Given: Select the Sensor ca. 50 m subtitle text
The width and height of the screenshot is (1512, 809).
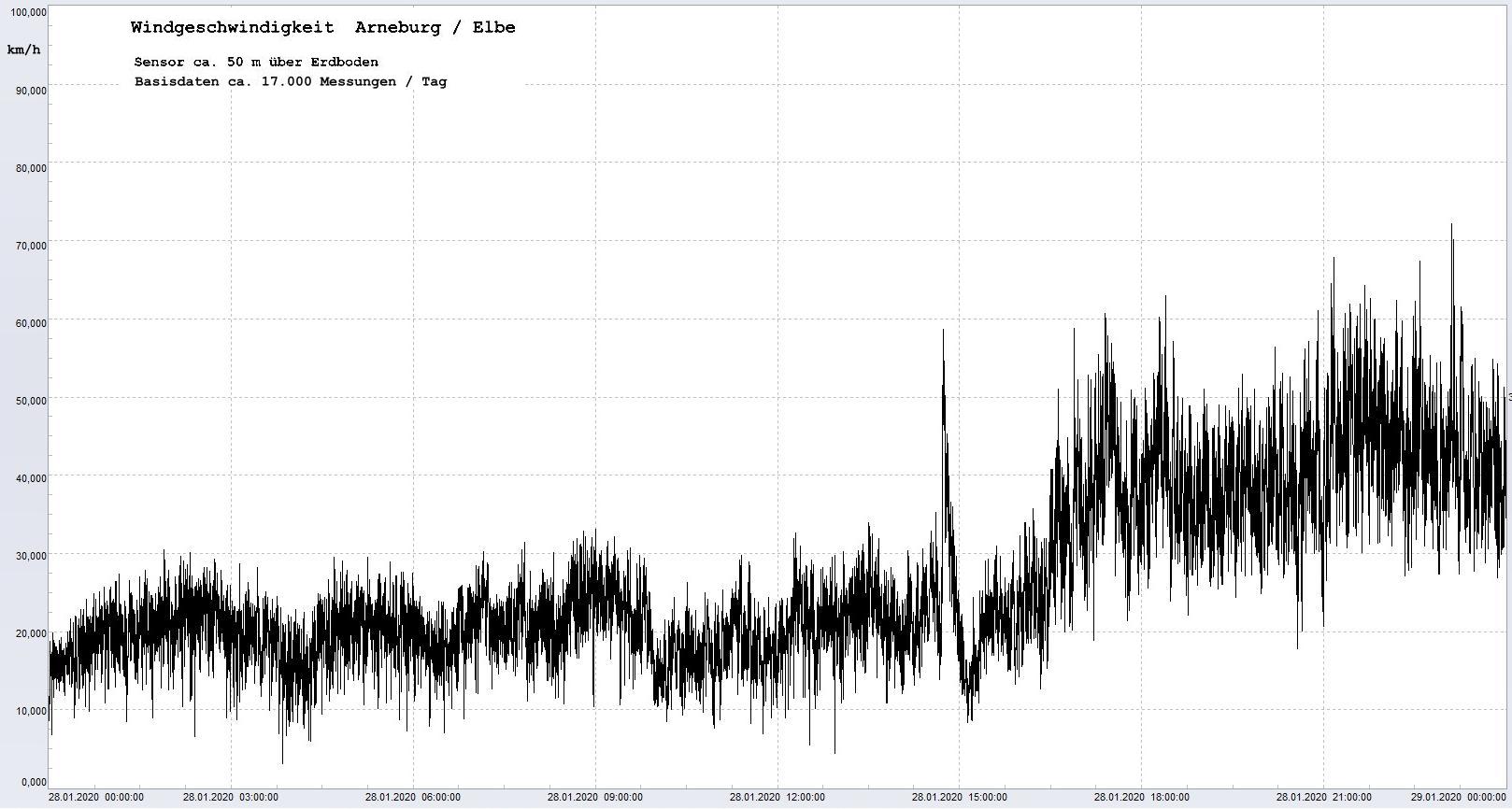Looking at the screenshot, I should pyautogui.click(x=256, y=62).
